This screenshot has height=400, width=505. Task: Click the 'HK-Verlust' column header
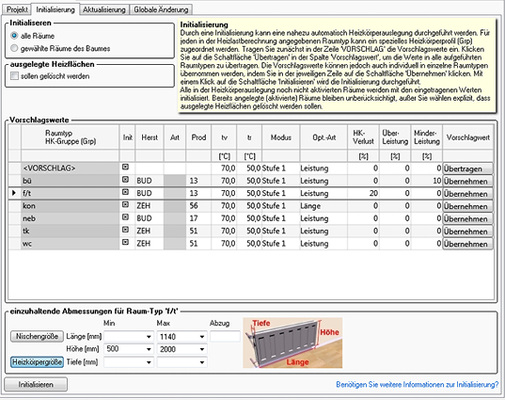click(363, 137)
